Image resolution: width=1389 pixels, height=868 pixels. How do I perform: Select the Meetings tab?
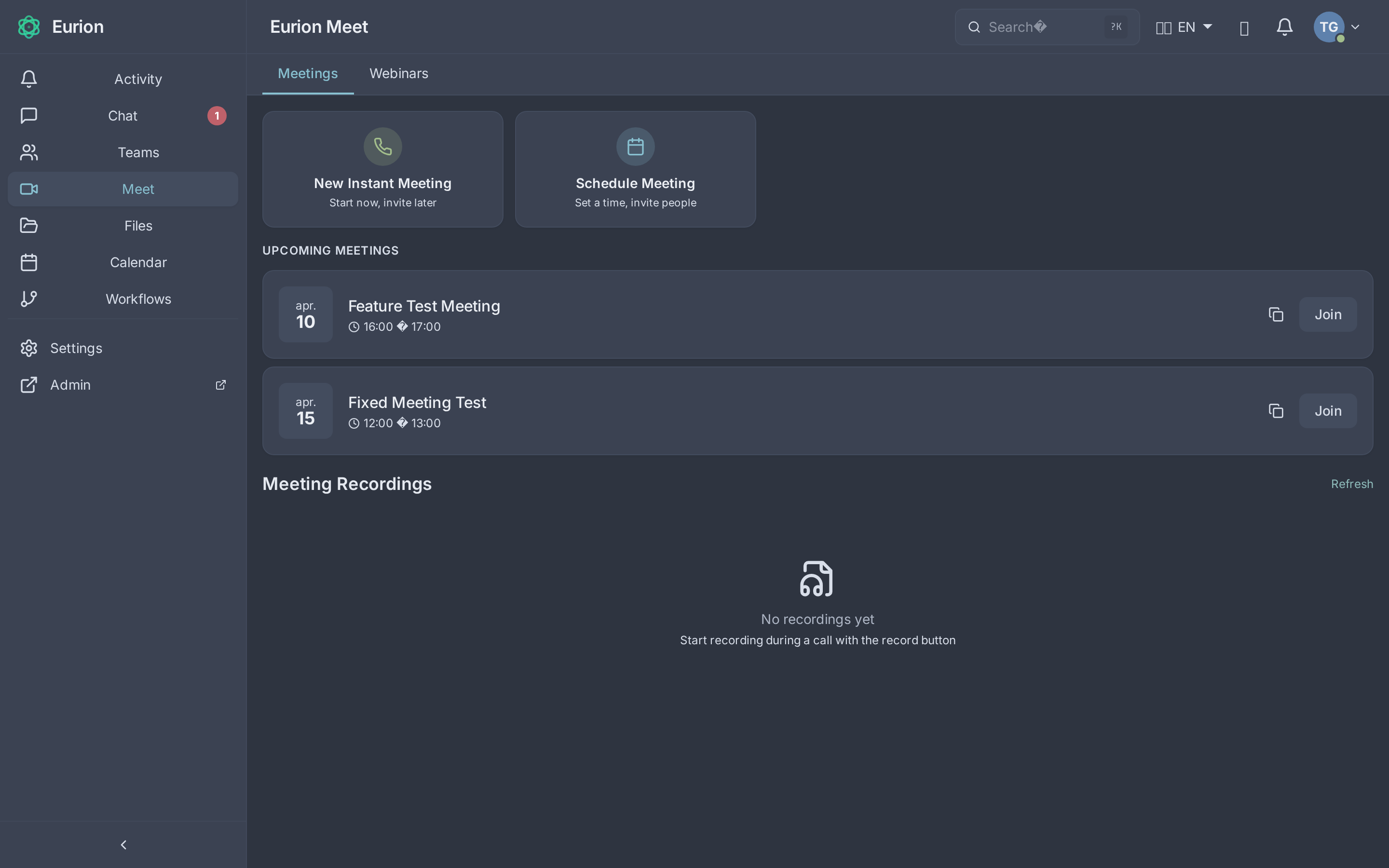point(308,73)
